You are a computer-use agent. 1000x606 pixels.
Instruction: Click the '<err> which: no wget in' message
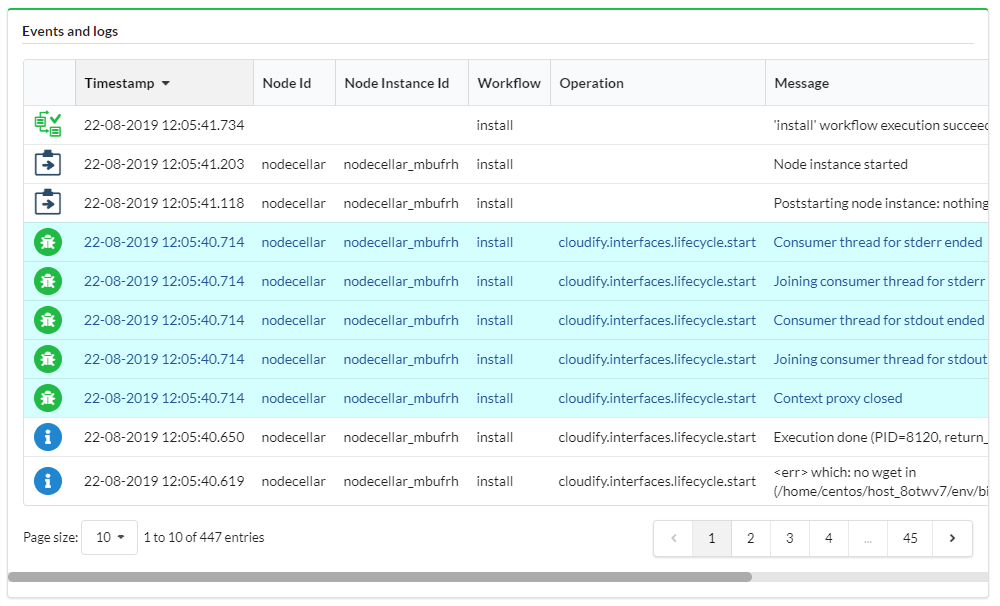881,481
